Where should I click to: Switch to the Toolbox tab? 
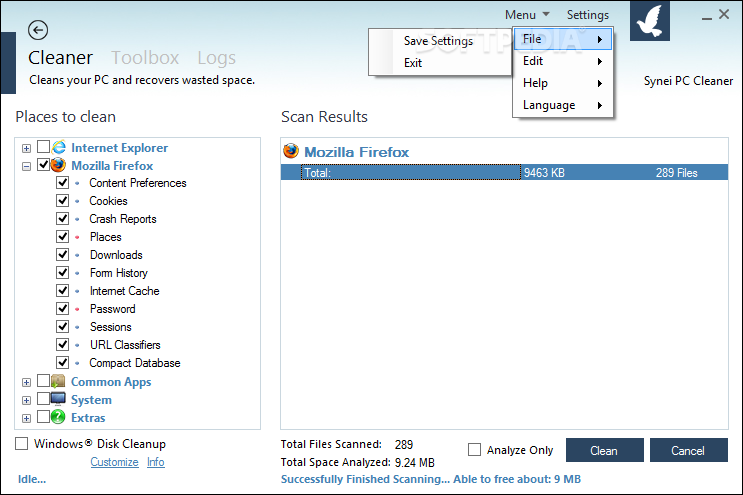tap(145, 58)
